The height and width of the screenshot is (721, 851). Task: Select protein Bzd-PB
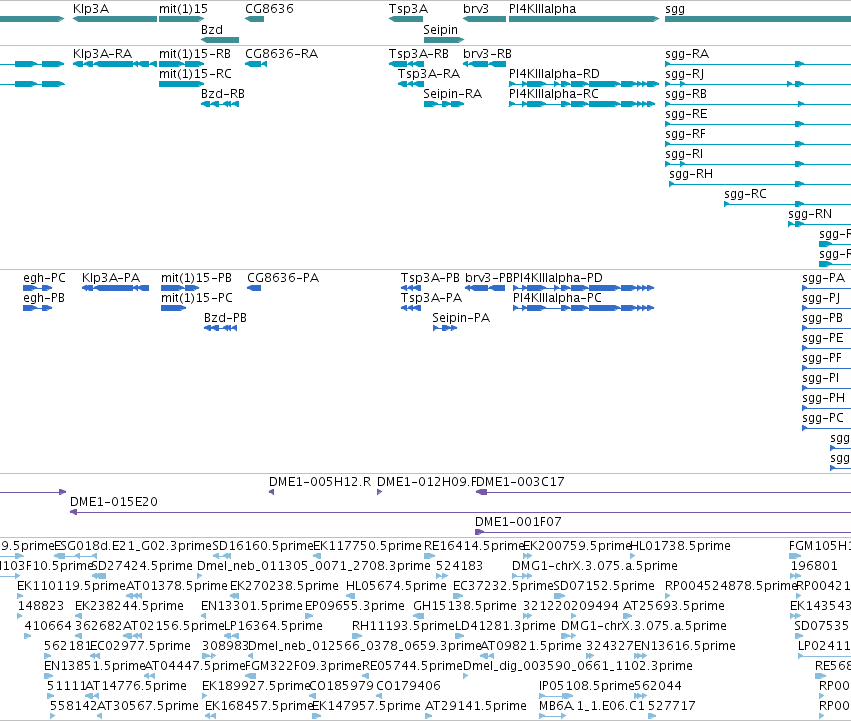click(220, 328)
